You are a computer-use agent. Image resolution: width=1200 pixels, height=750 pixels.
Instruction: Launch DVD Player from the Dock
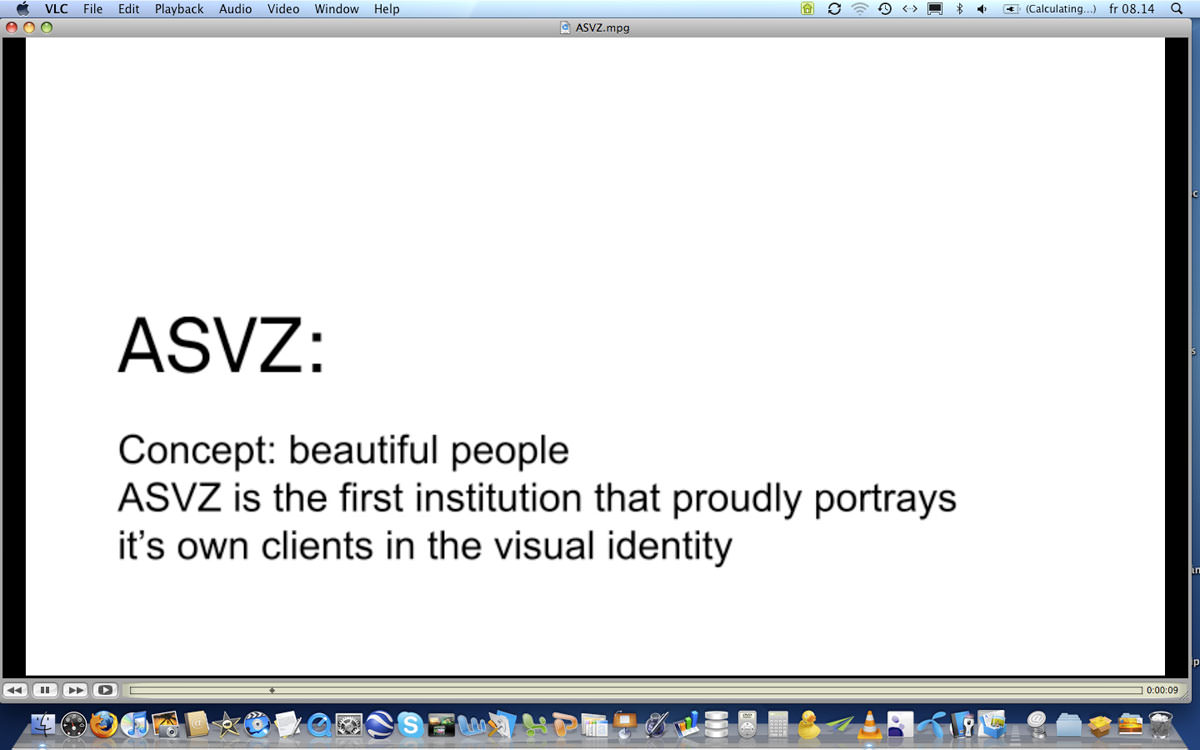point(747,724)
